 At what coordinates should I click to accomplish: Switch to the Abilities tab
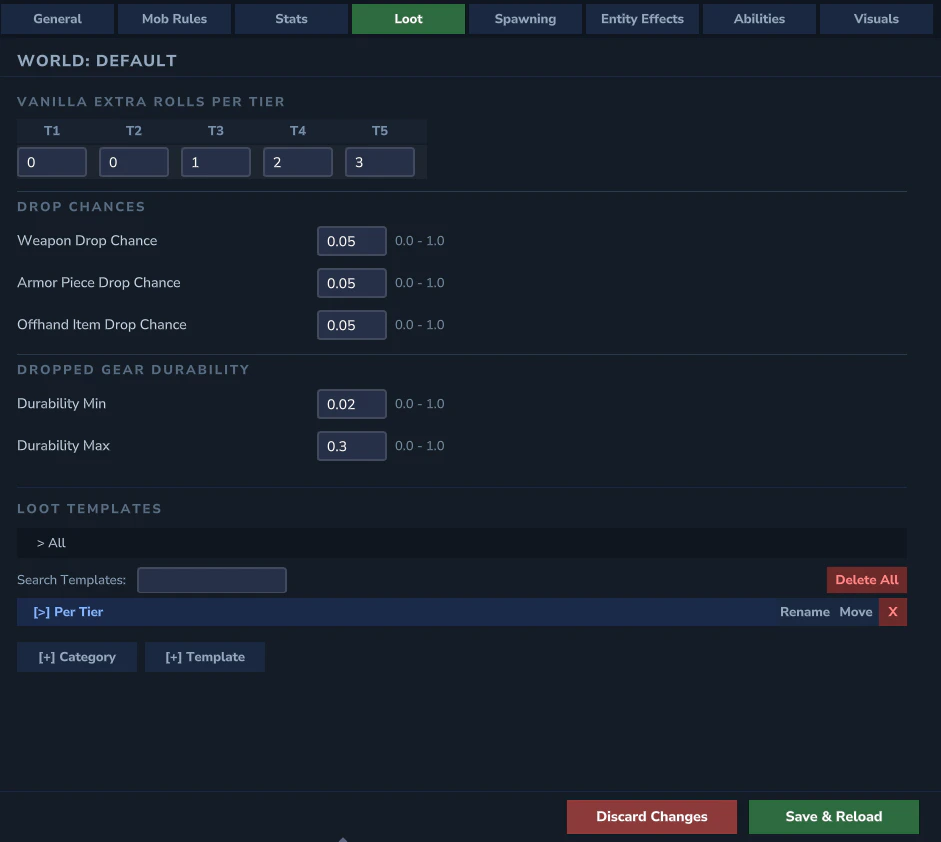[759, 19]
